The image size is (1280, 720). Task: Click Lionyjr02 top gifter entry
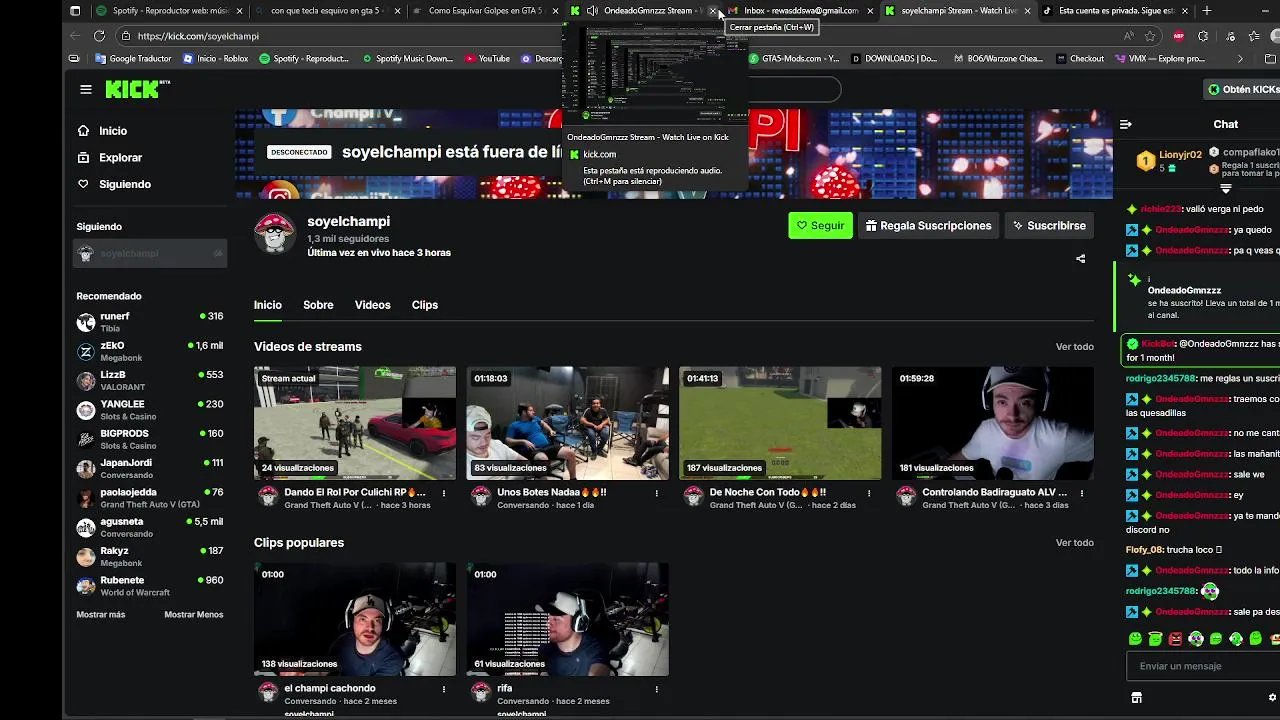tap(1170, 161)
